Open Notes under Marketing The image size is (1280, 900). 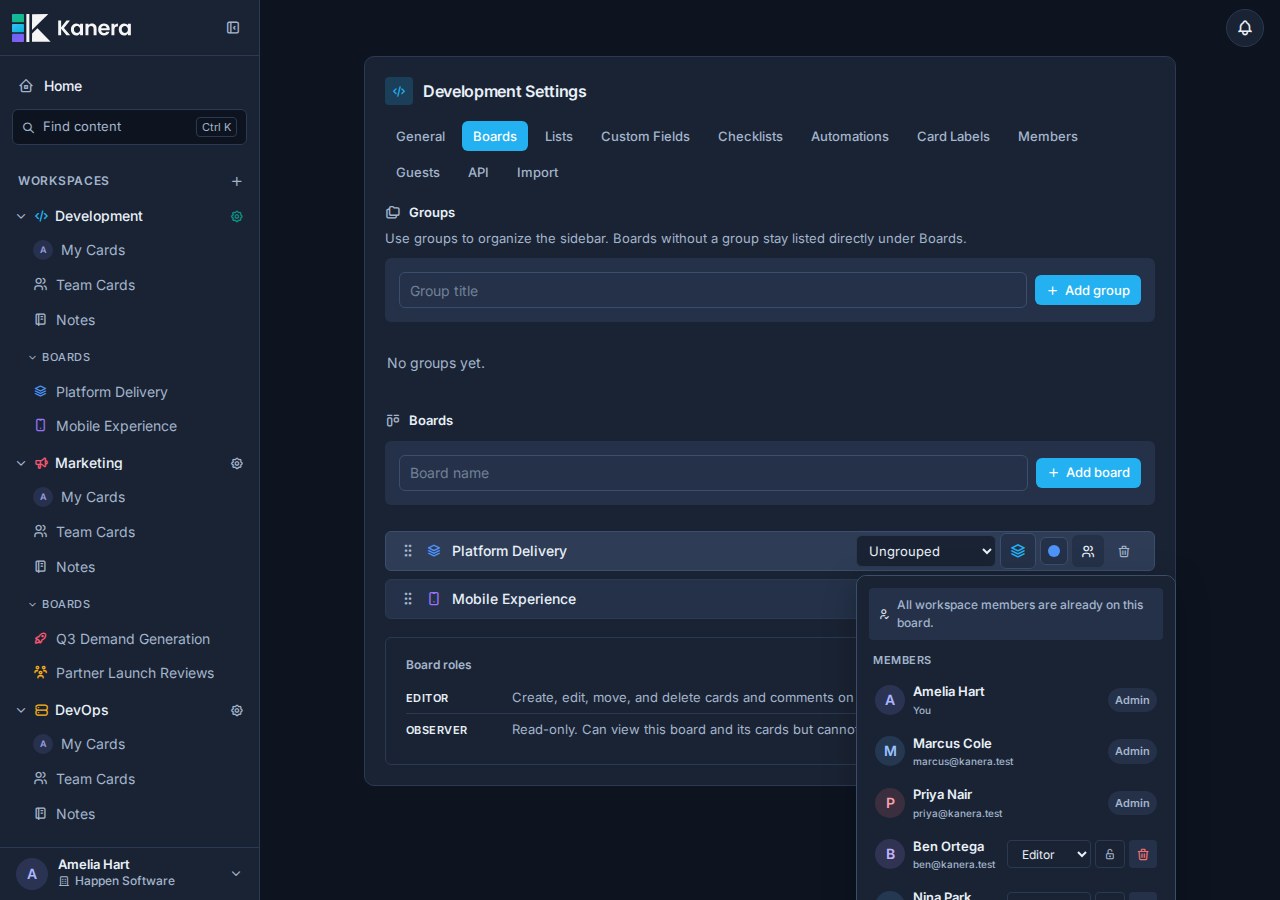coord(75,567)
